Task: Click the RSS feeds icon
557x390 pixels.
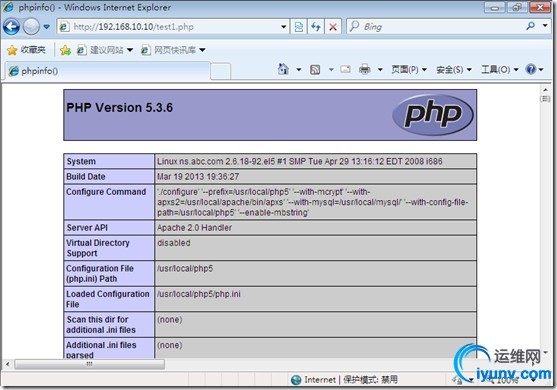Action: point(315,69)
